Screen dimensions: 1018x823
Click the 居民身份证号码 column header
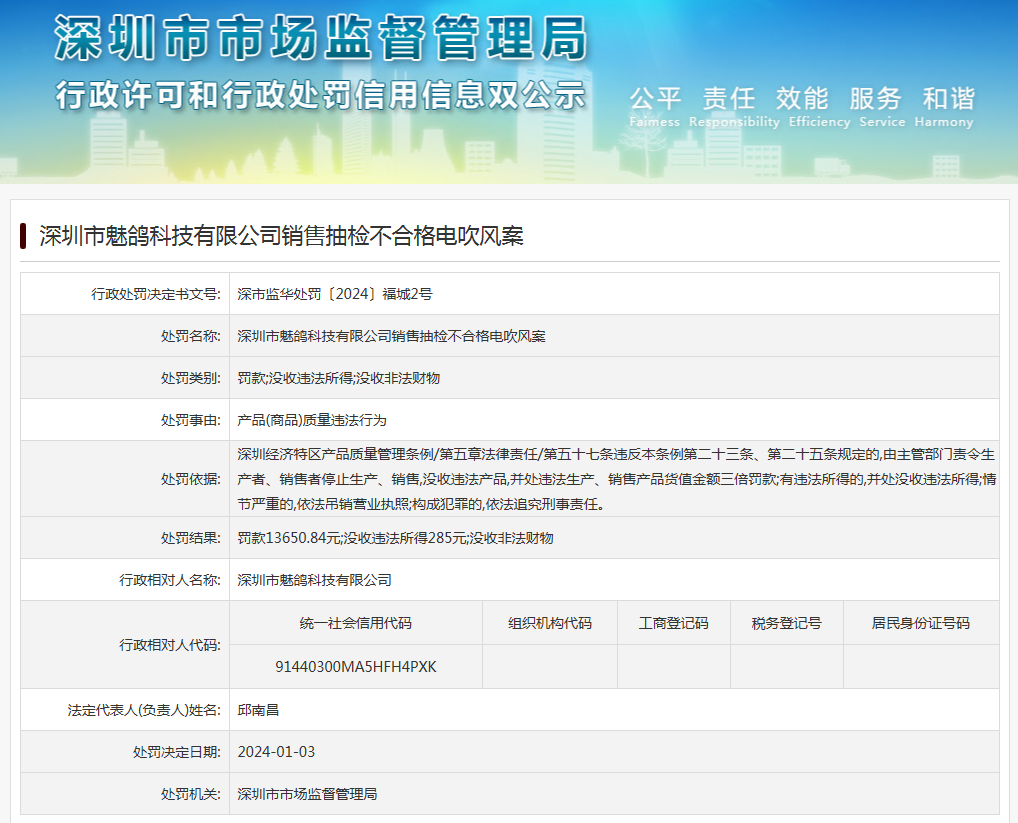(x=921, y=623)
